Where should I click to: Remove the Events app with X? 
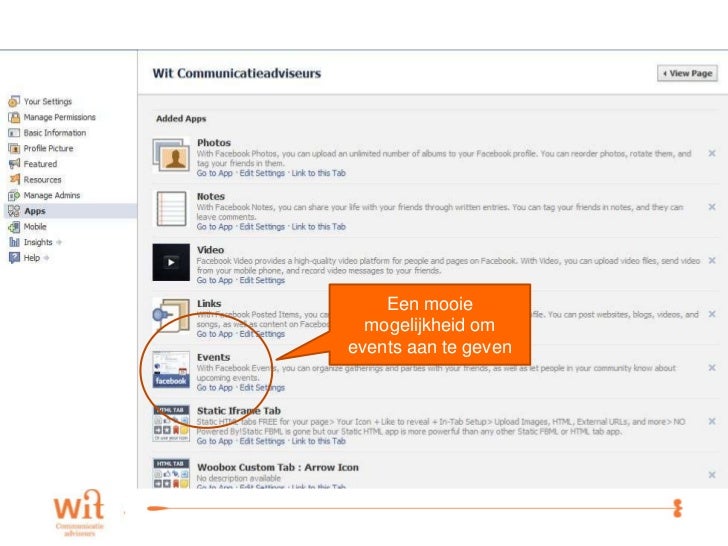[712, 368]
